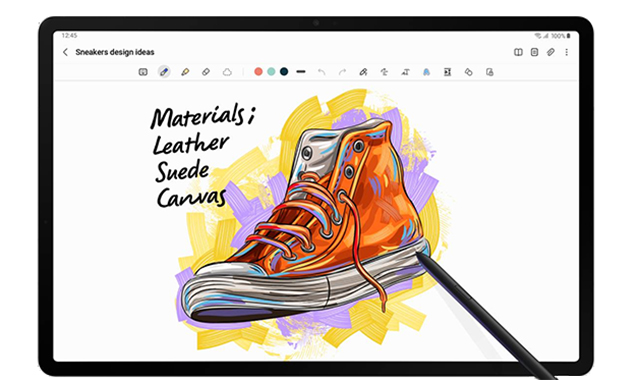Open the three-dot more options menu

tap(567, 52)
